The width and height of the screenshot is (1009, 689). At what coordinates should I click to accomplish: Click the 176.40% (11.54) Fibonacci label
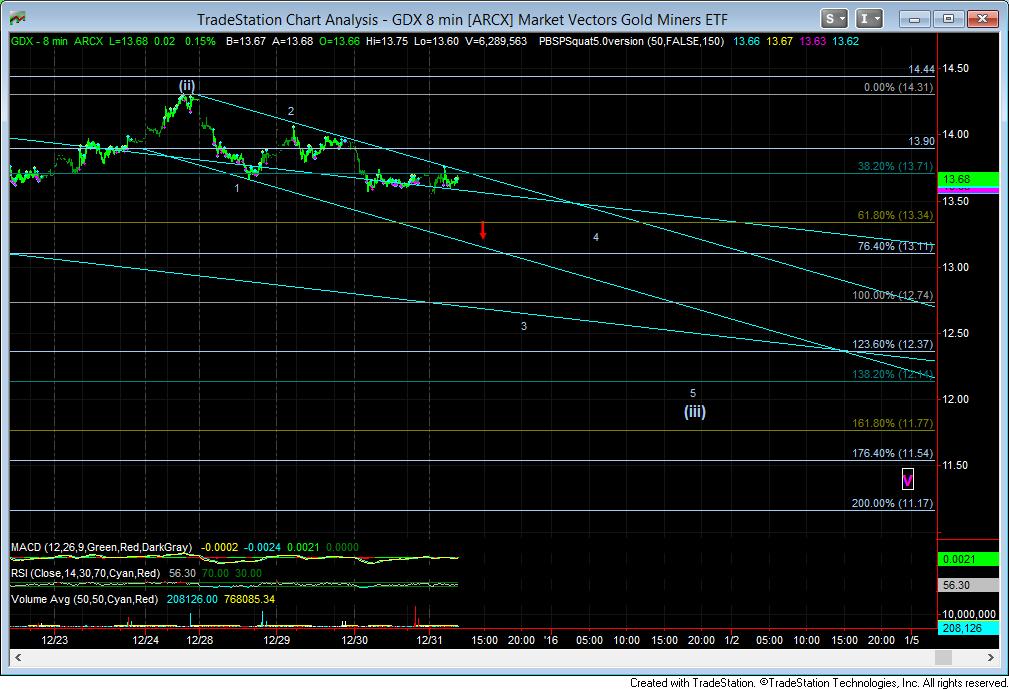(893, 453)
